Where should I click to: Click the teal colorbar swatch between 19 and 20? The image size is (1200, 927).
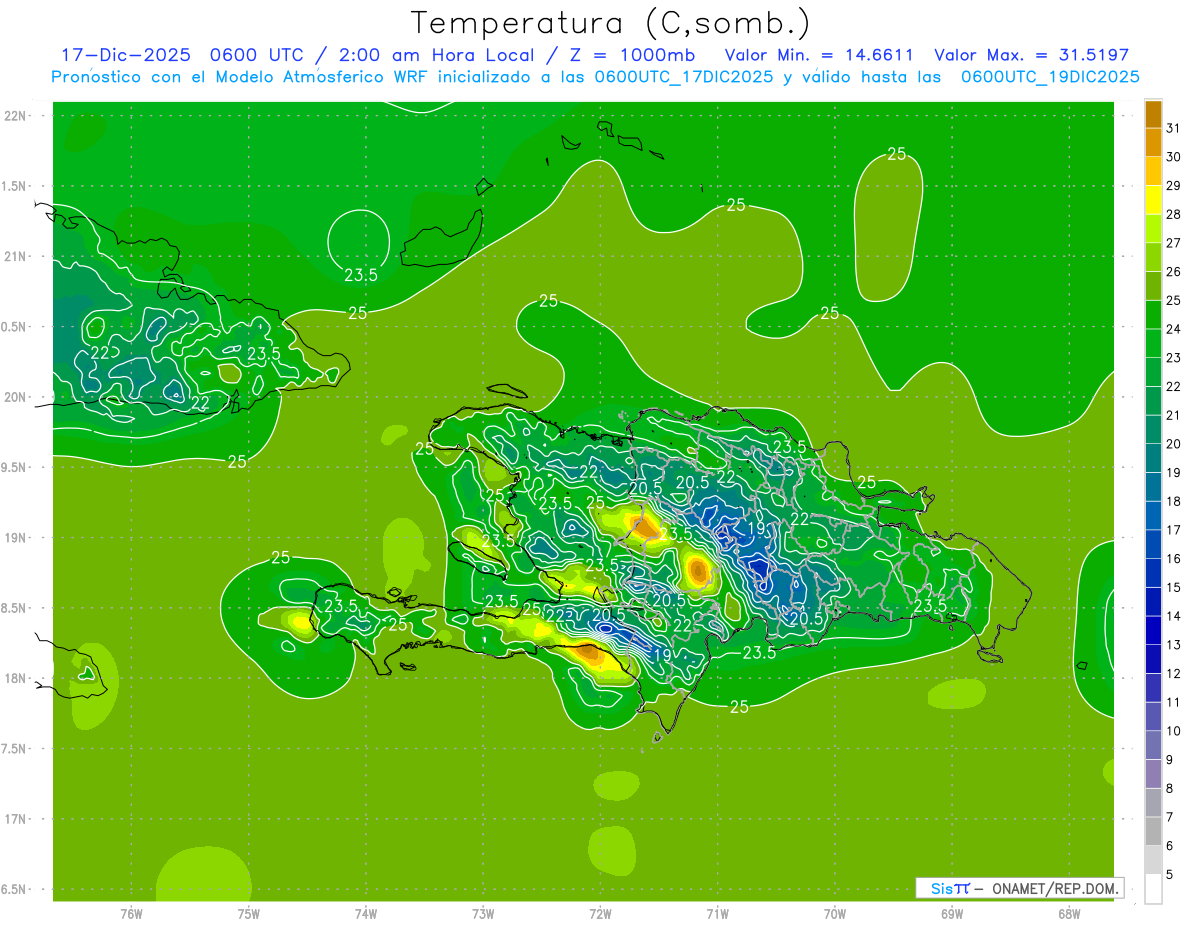(x=1153, y=458)
